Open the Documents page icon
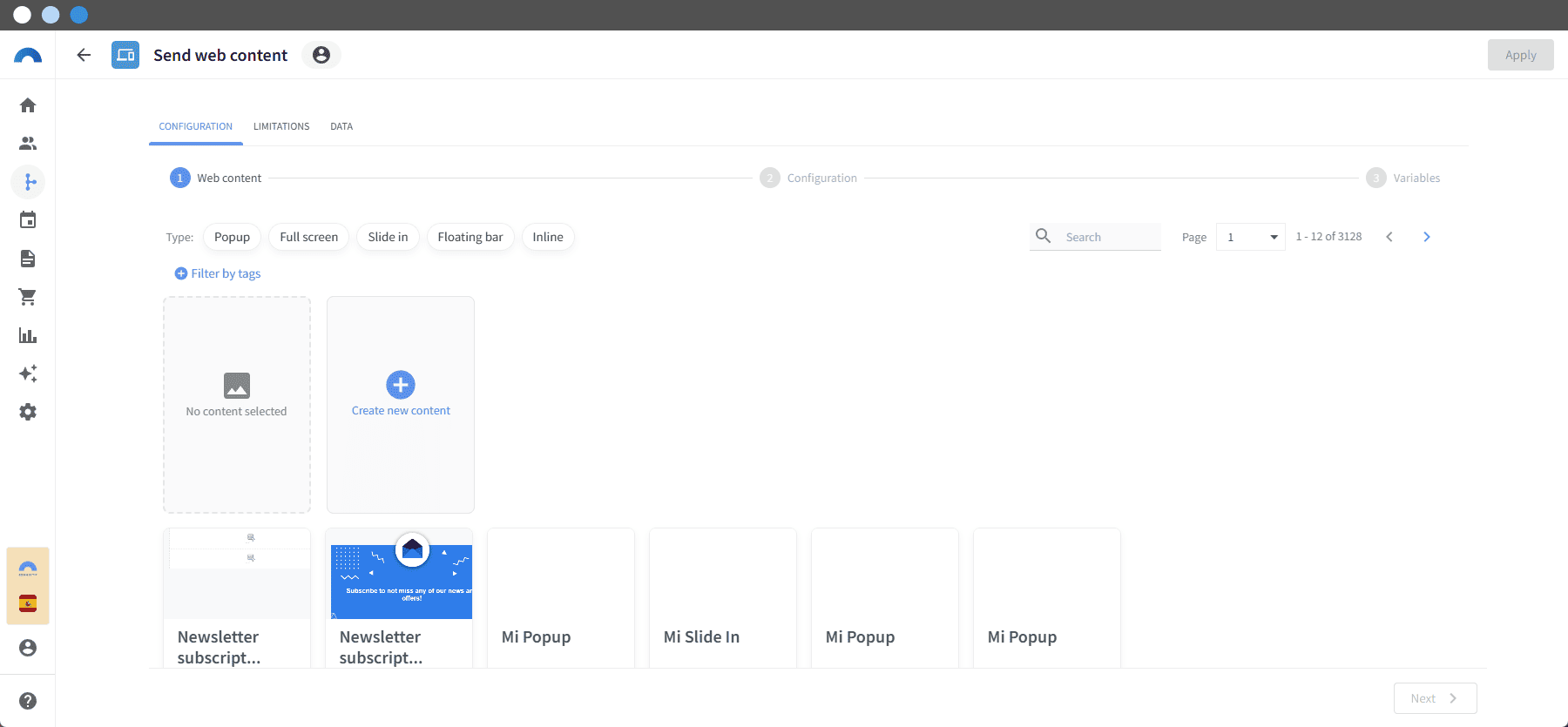The width and height of the screenshot is (1568, 727). [x=28, y=259]
